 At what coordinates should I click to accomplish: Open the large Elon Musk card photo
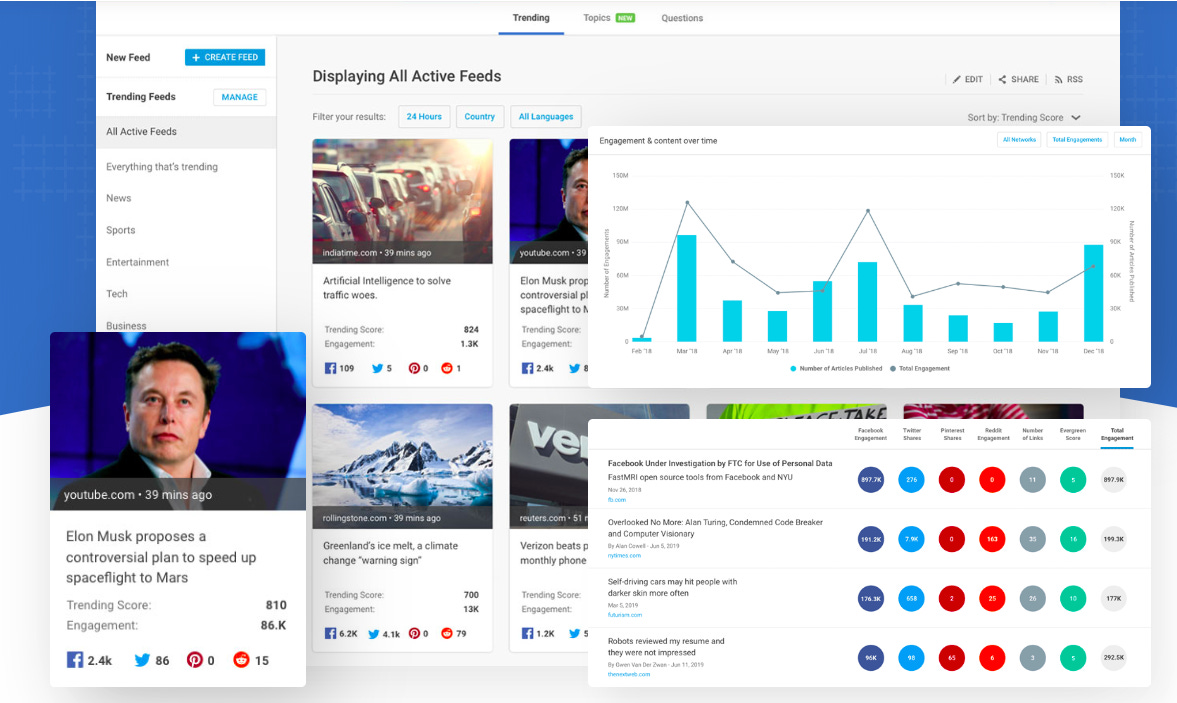[x=178, y=421]
